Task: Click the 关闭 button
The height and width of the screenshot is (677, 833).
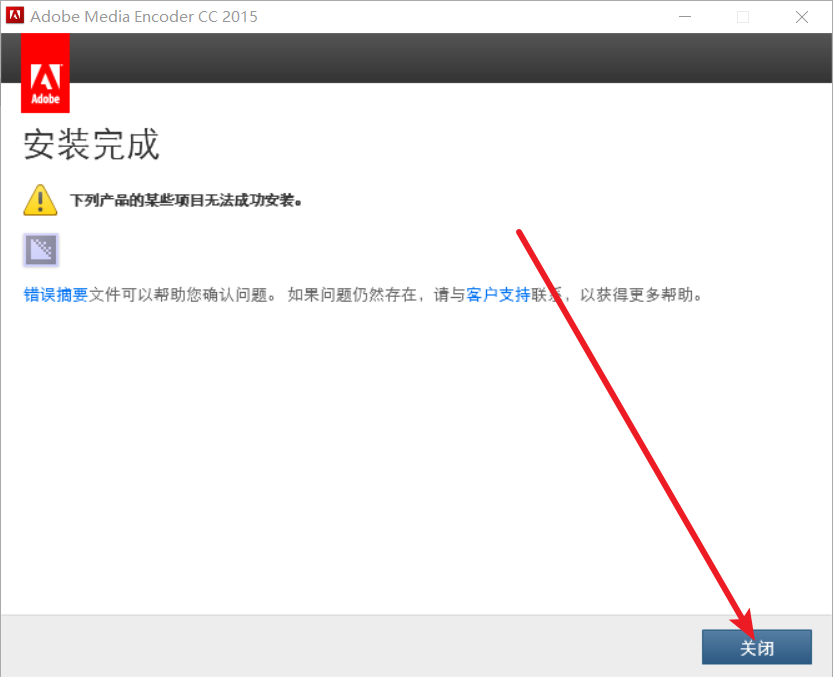Action: pos(756,647)
